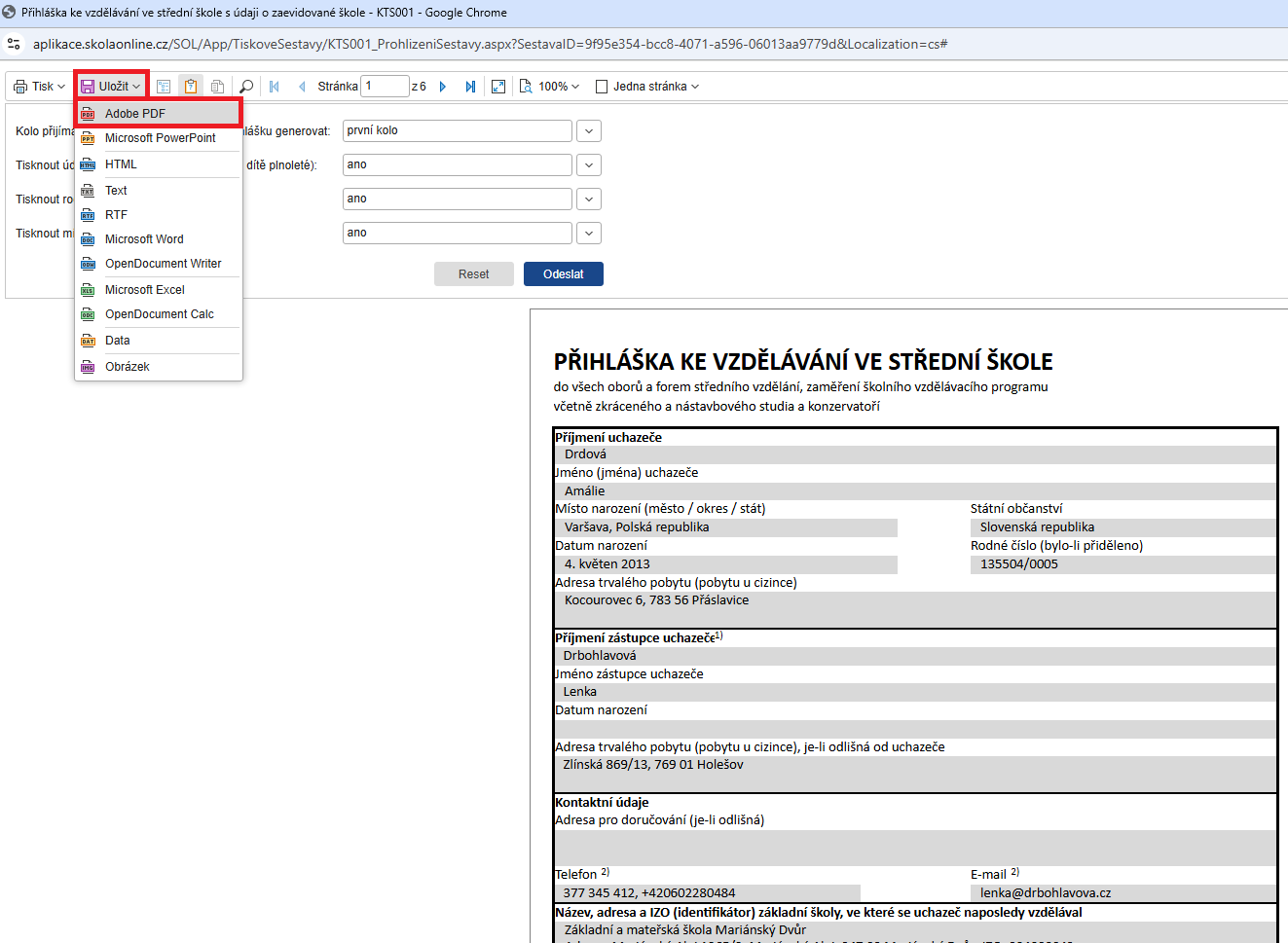
Task: Click address Zlínská 869/13, 769 01 Holešov
Action: pyautogui.click(x=653, y=765)
